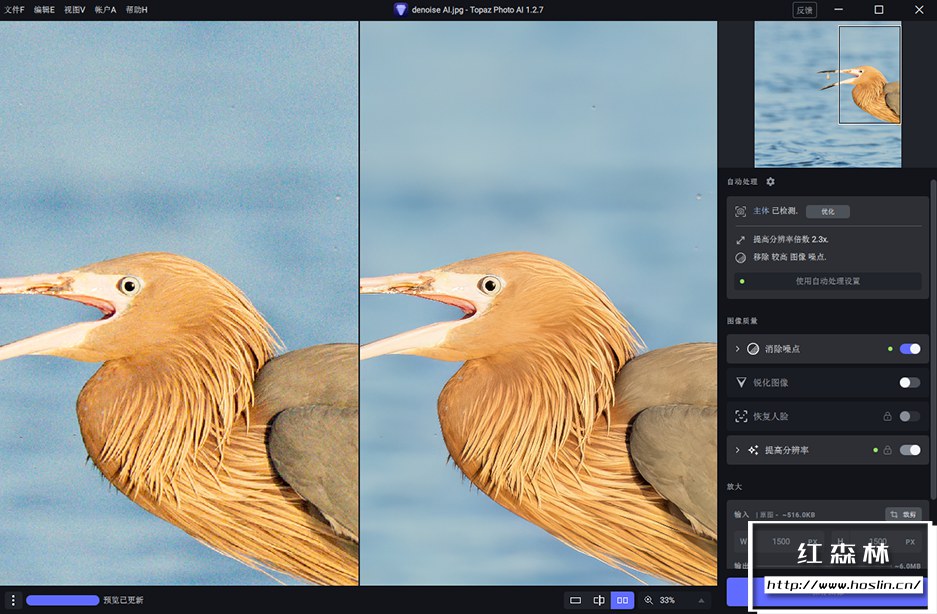Screen dimensions: 937x614
Task: Open the 视图V menu
Action: pos(75,9)
